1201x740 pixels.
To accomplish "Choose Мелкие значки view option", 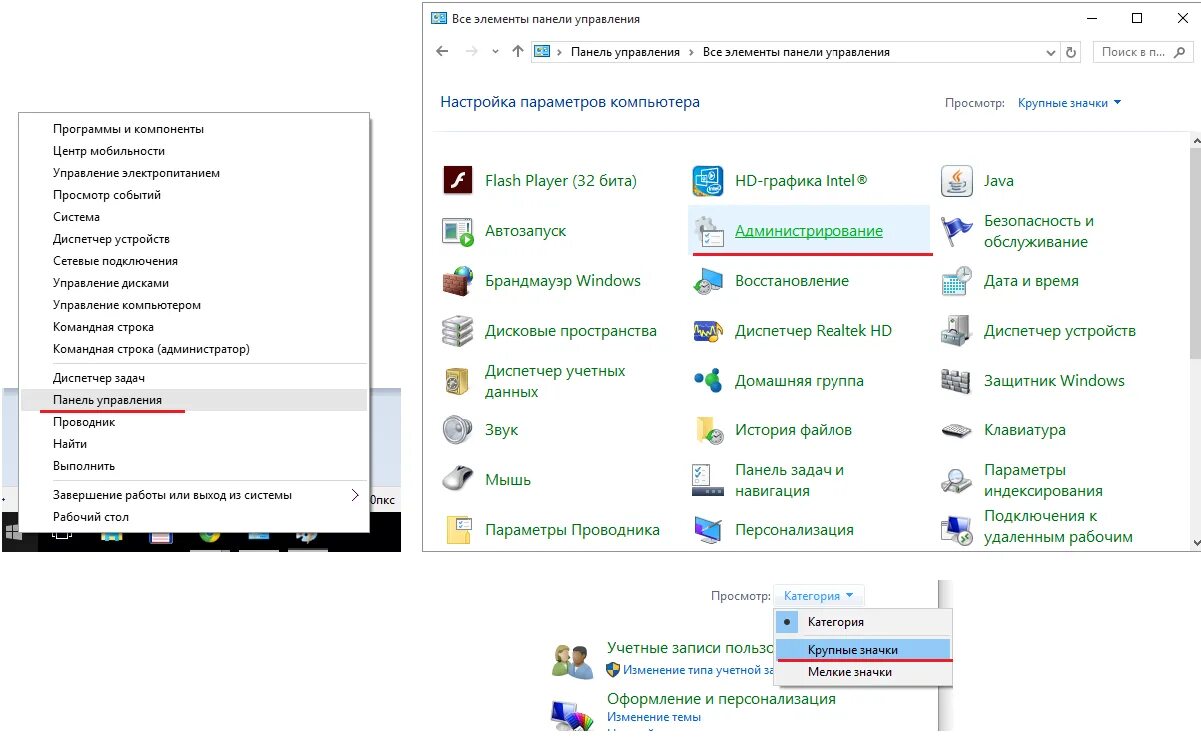I will coord(863,672).
